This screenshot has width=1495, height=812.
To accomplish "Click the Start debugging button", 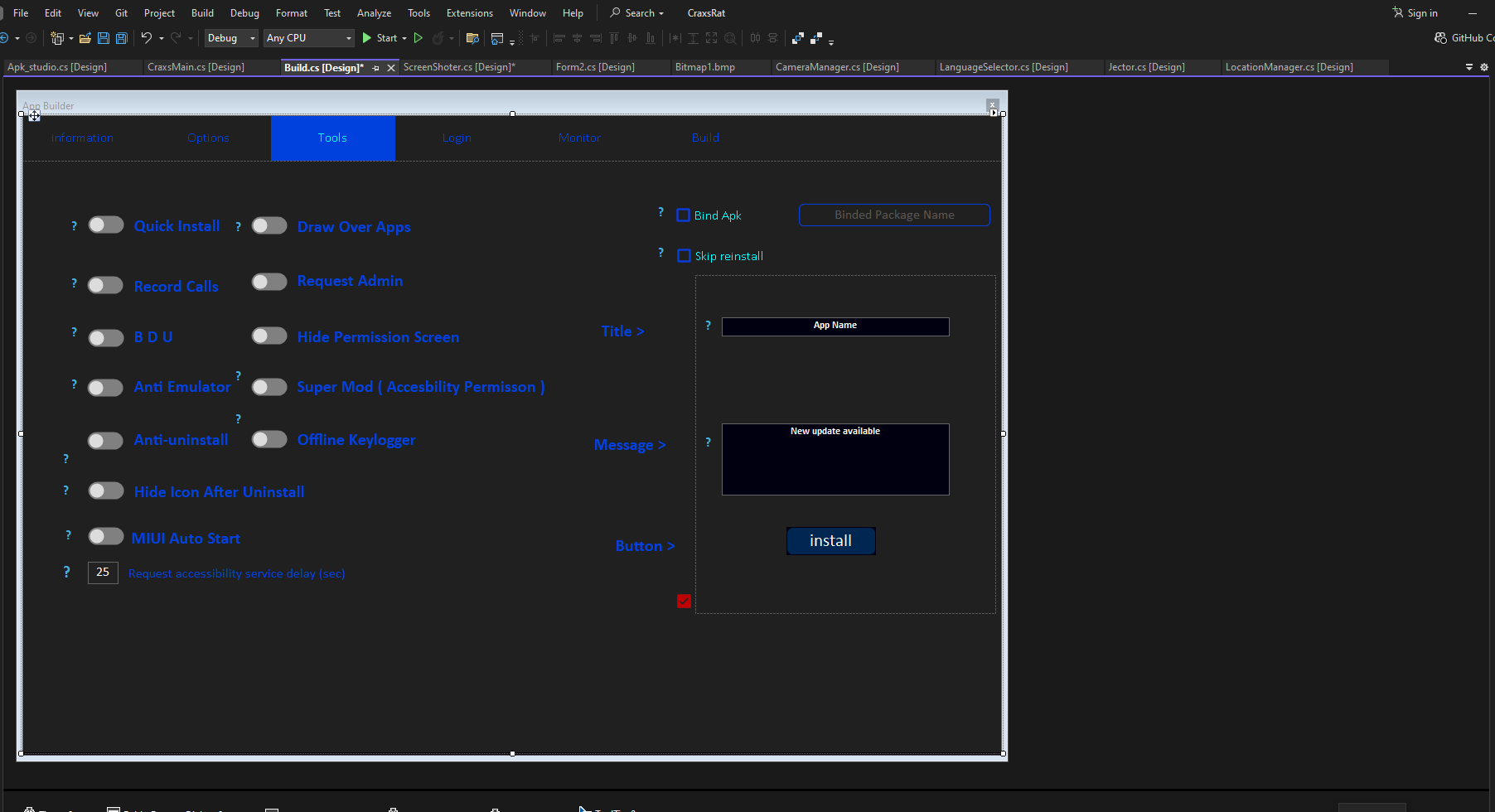I will pos(383,38).
